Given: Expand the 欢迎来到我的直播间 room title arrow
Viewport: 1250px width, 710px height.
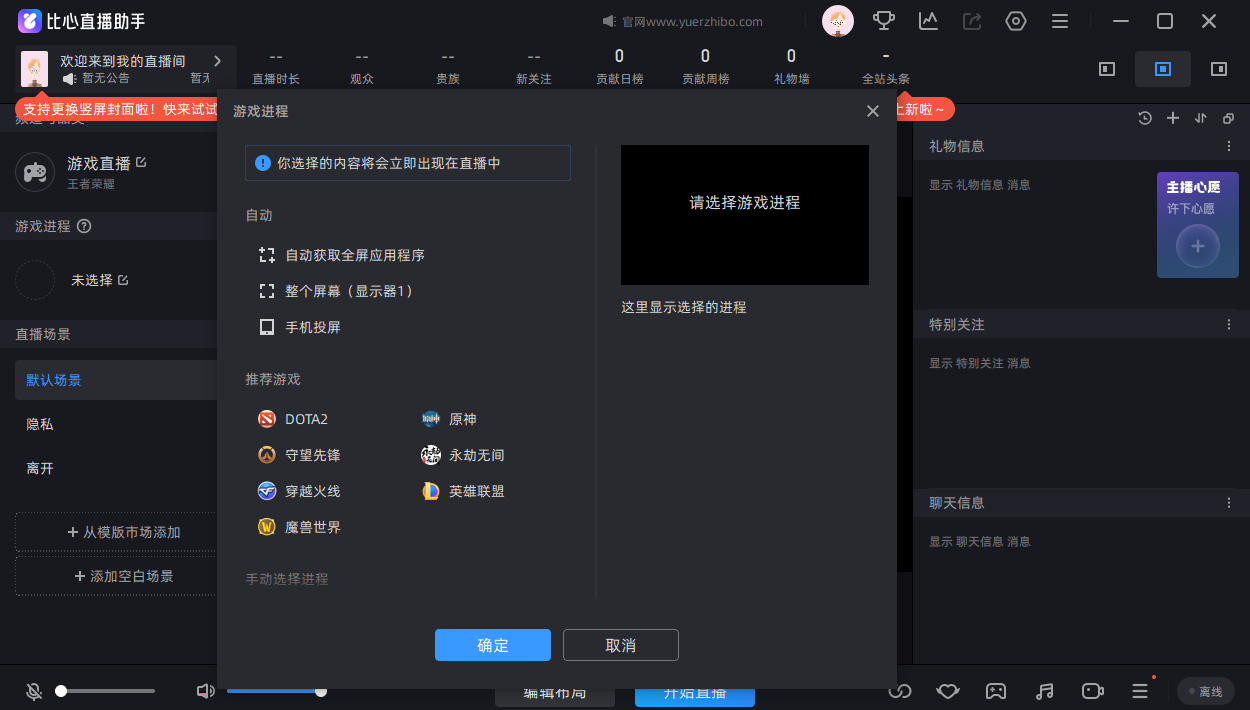Looking at the screenshot, I should click(217, 61).
